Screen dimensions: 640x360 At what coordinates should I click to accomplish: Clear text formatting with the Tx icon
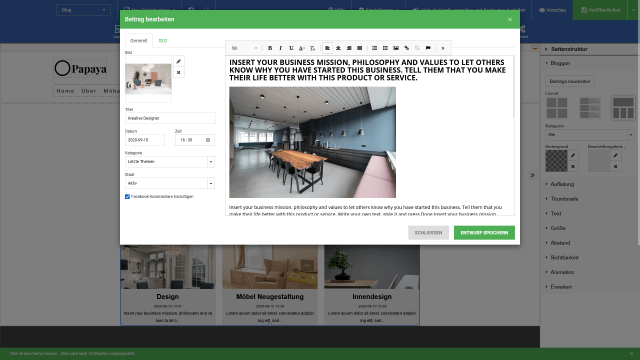[312, 48]
